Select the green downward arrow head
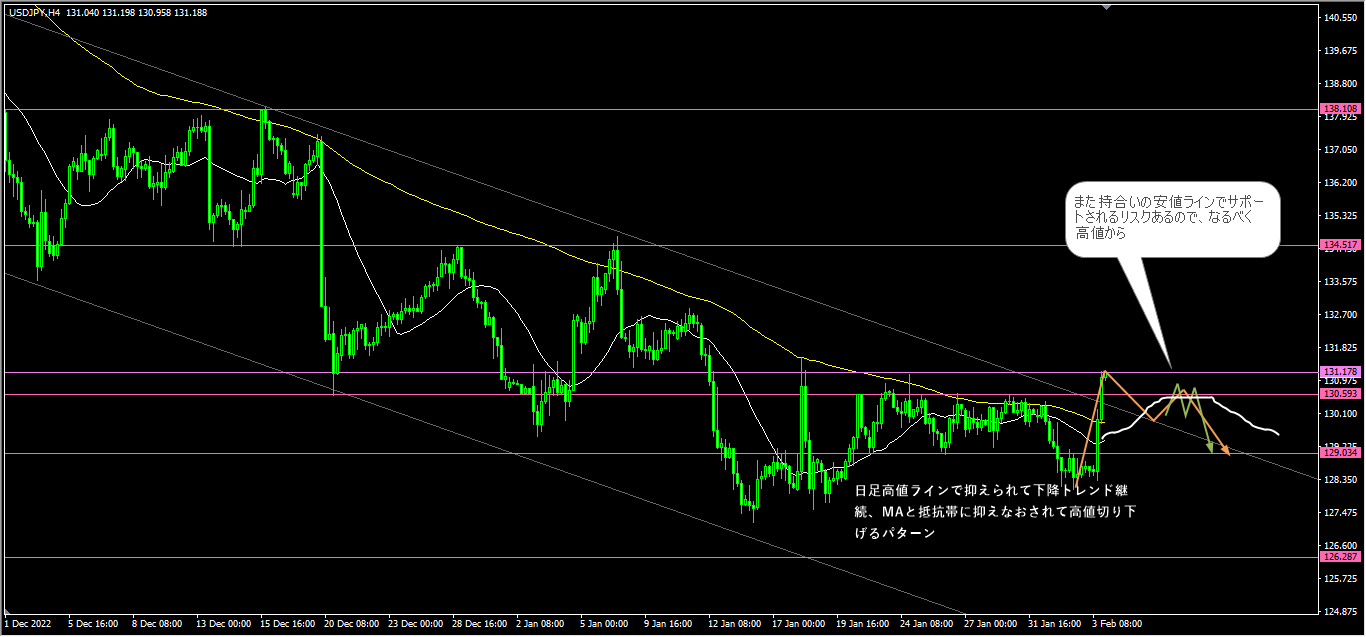 [1210, 448]
